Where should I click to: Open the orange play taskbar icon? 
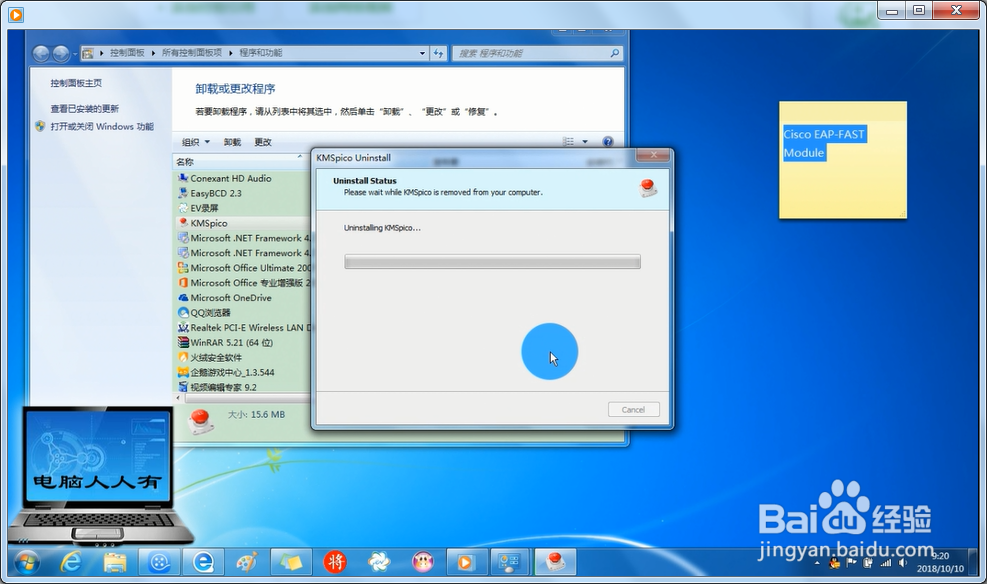point(466,562)
